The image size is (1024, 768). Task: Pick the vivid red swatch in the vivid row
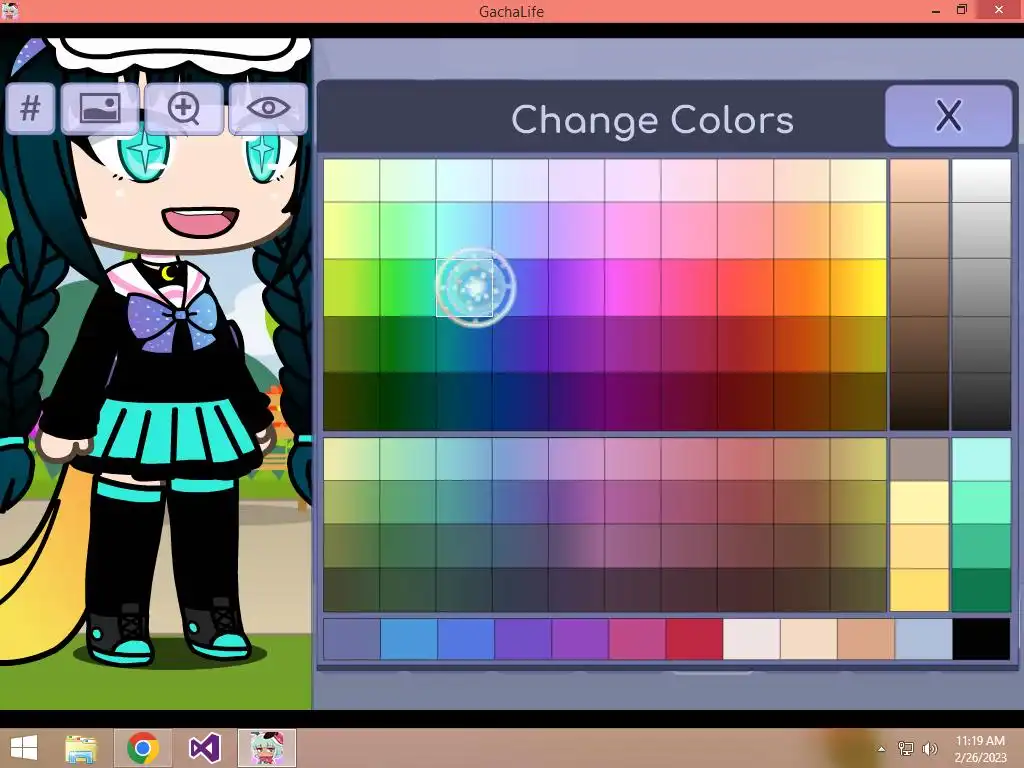(x=745, y=287)
